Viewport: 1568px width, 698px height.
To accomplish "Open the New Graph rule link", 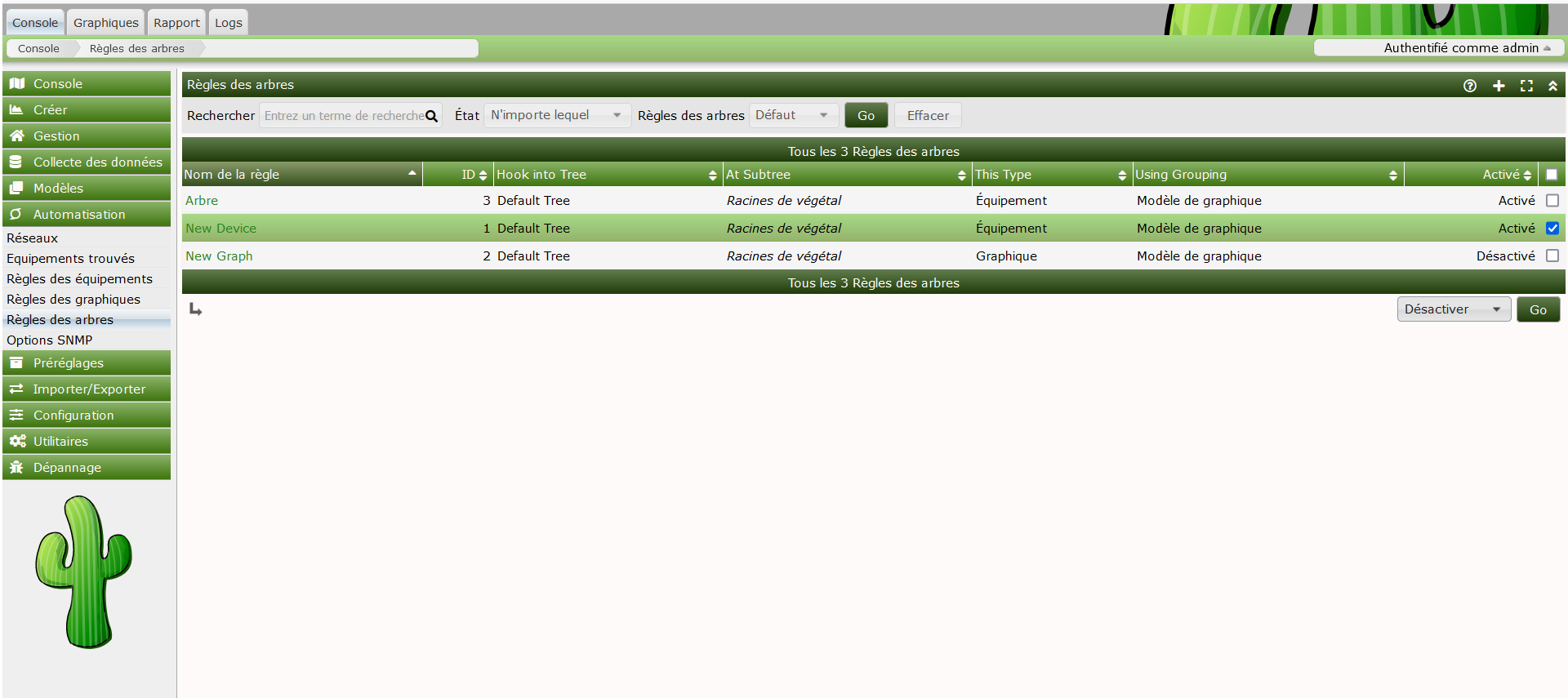I will pos(219,256).
